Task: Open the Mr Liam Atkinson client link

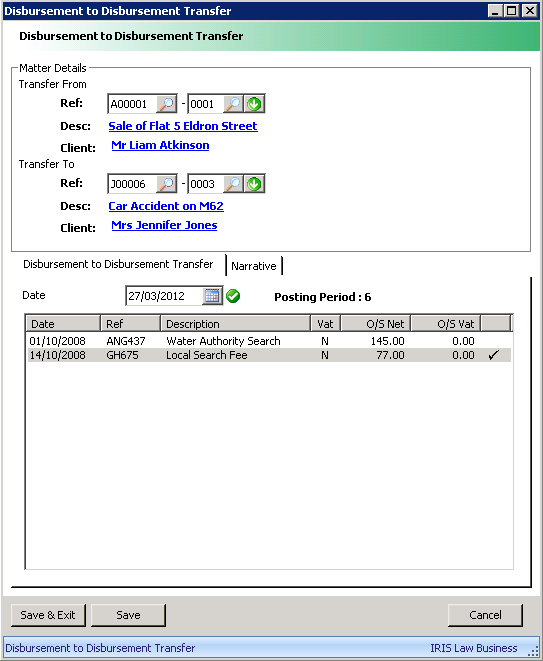Action: [160, 145]
